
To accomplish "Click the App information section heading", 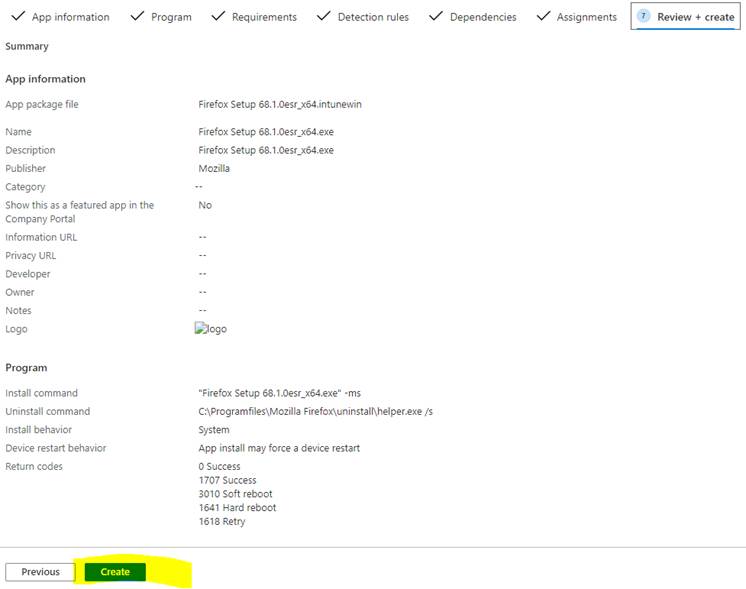I will (x=46, y=79).
